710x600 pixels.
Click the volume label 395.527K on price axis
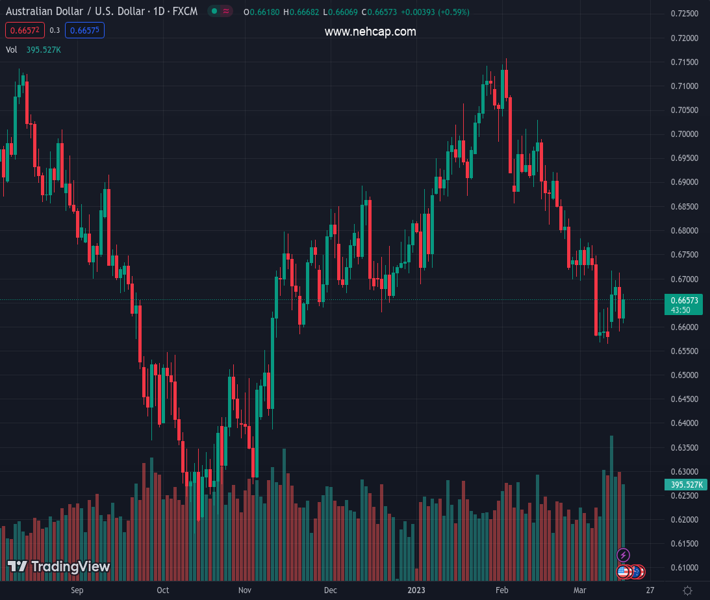pos(683,485)
